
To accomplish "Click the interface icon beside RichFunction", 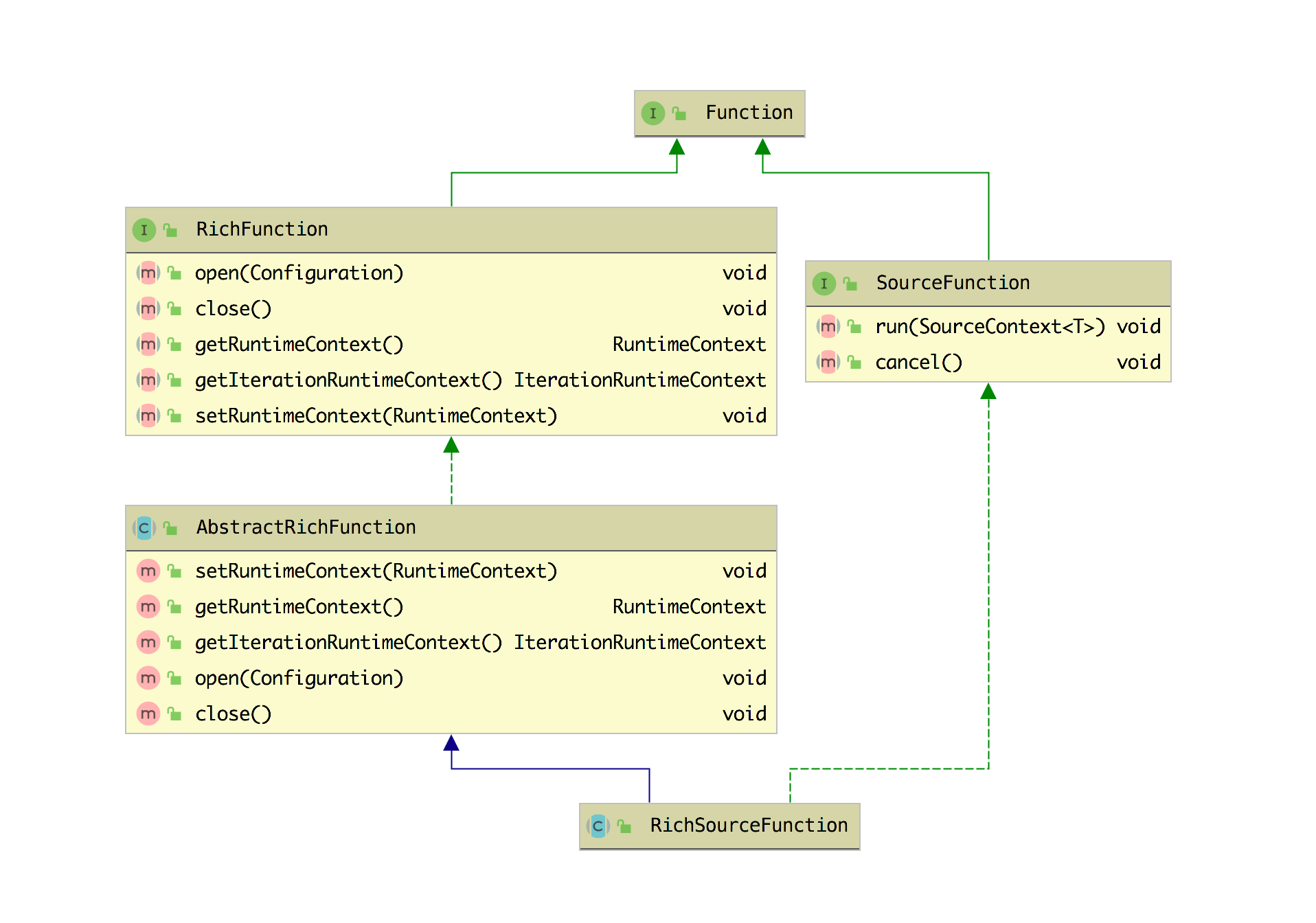I will [144, 230].
